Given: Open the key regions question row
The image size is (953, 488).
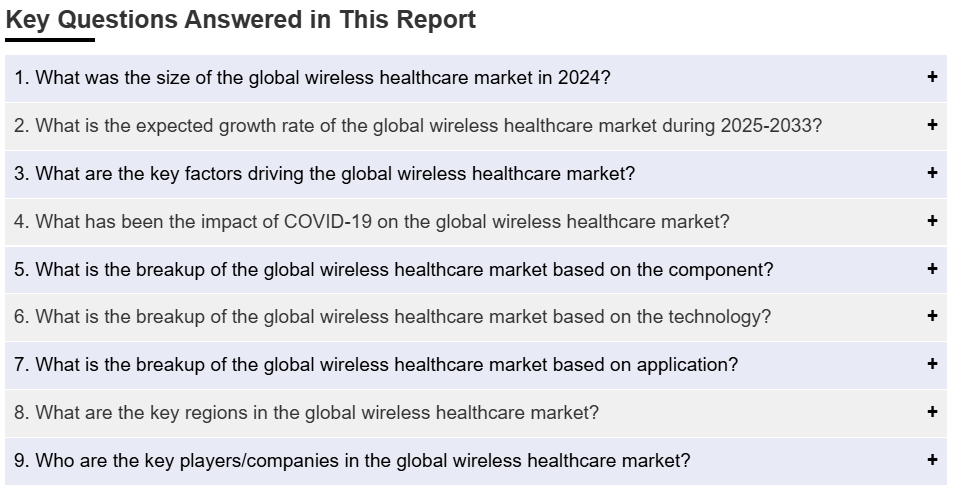Looking at the screenshot, I should pos(476,413).
